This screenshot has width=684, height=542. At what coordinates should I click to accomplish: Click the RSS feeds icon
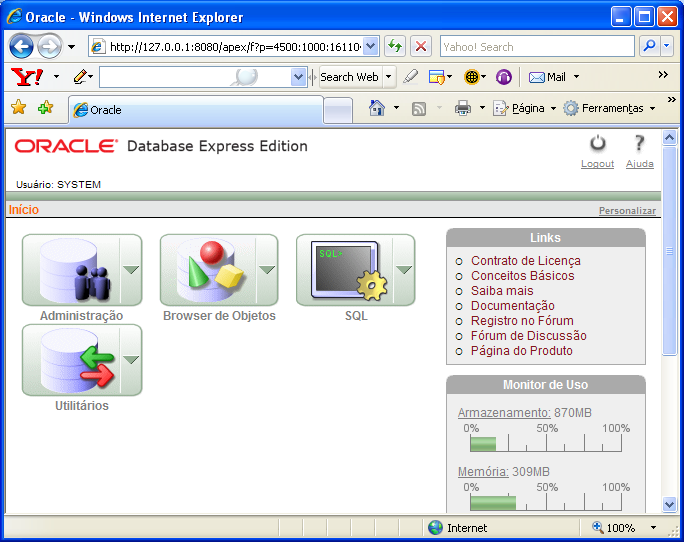tap(419, 109)
